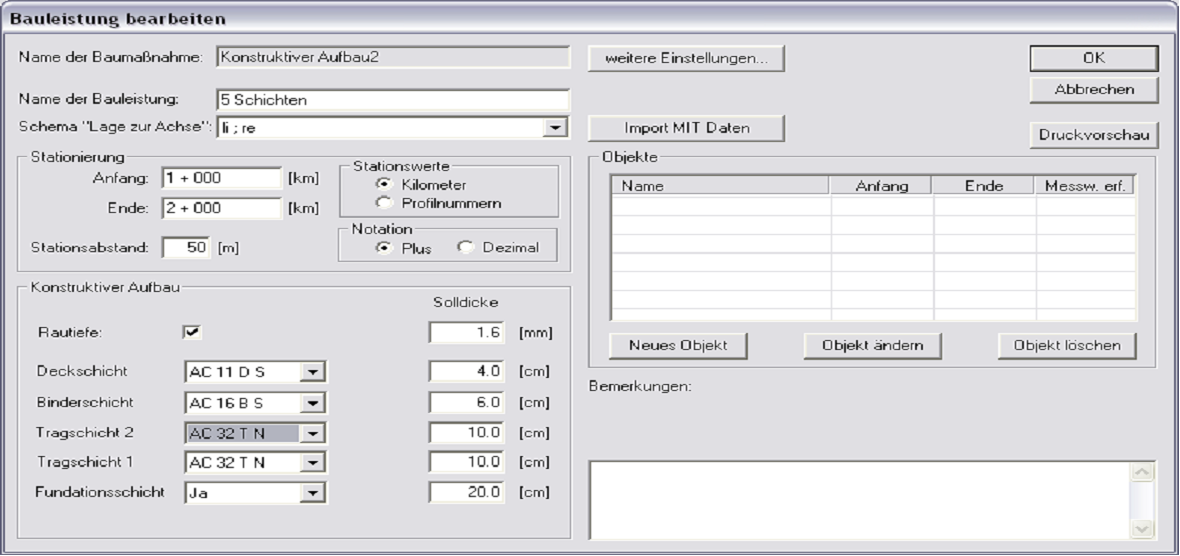Open the Tragschicht 2 dropdown
This screenshot has height=556, width=1180.
pyautogui.click(x=314, y=433)
